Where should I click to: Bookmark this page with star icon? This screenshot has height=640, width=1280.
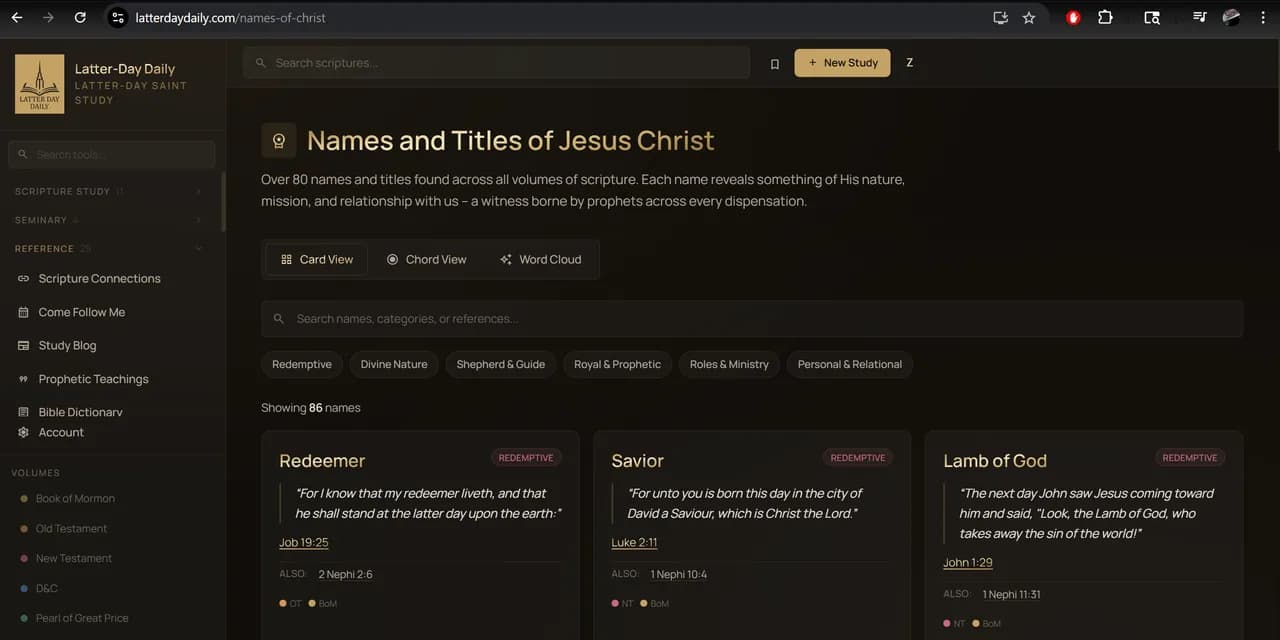click(x=1029, y=17)
